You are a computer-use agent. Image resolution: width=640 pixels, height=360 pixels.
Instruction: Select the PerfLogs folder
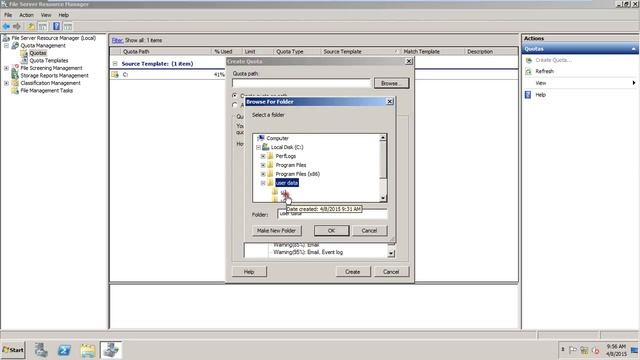coord(286,156)
